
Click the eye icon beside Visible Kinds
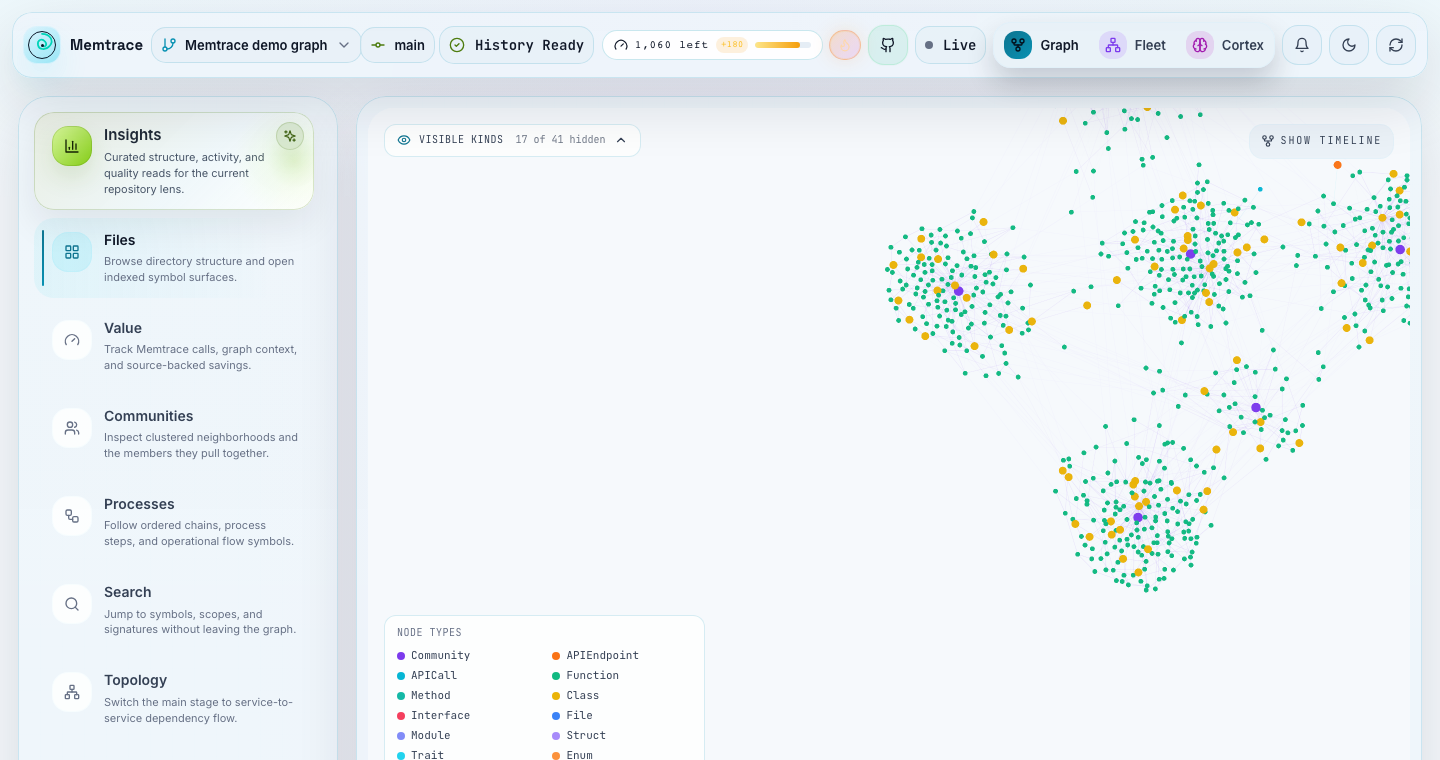[404, 140]
